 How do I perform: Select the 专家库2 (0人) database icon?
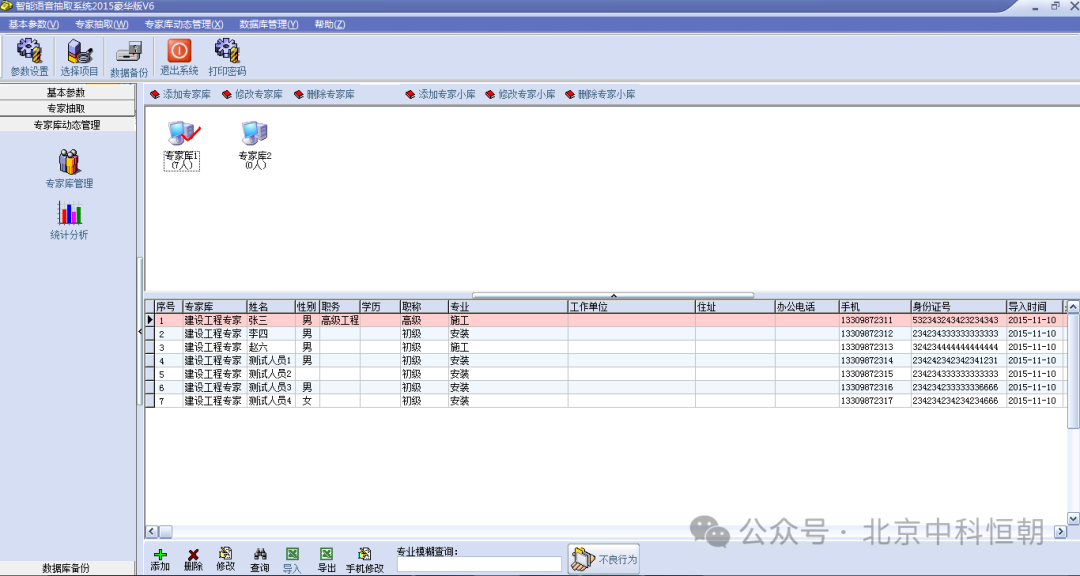[x=255, y=145]
